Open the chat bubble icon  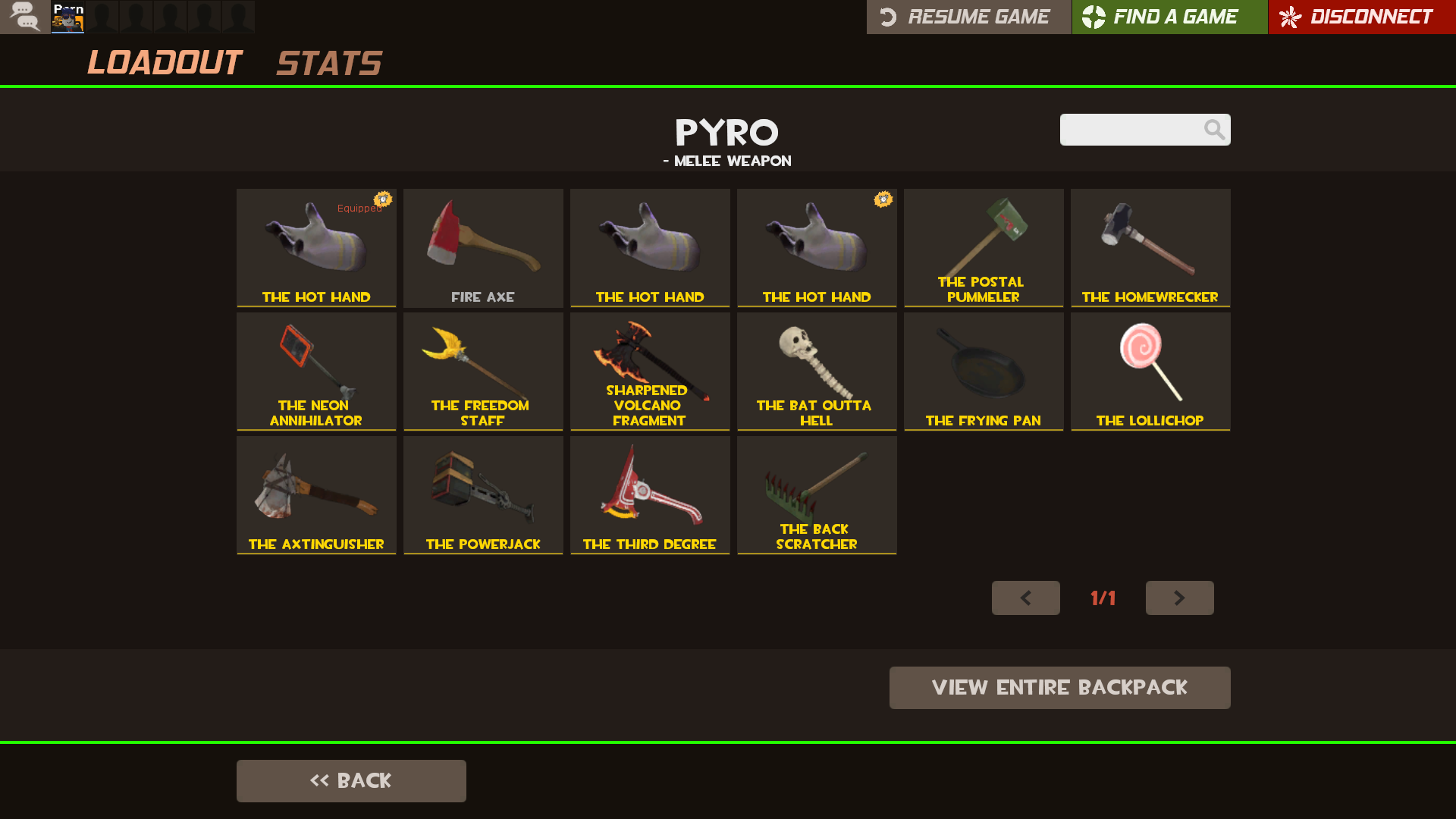[x=25, y=17]
